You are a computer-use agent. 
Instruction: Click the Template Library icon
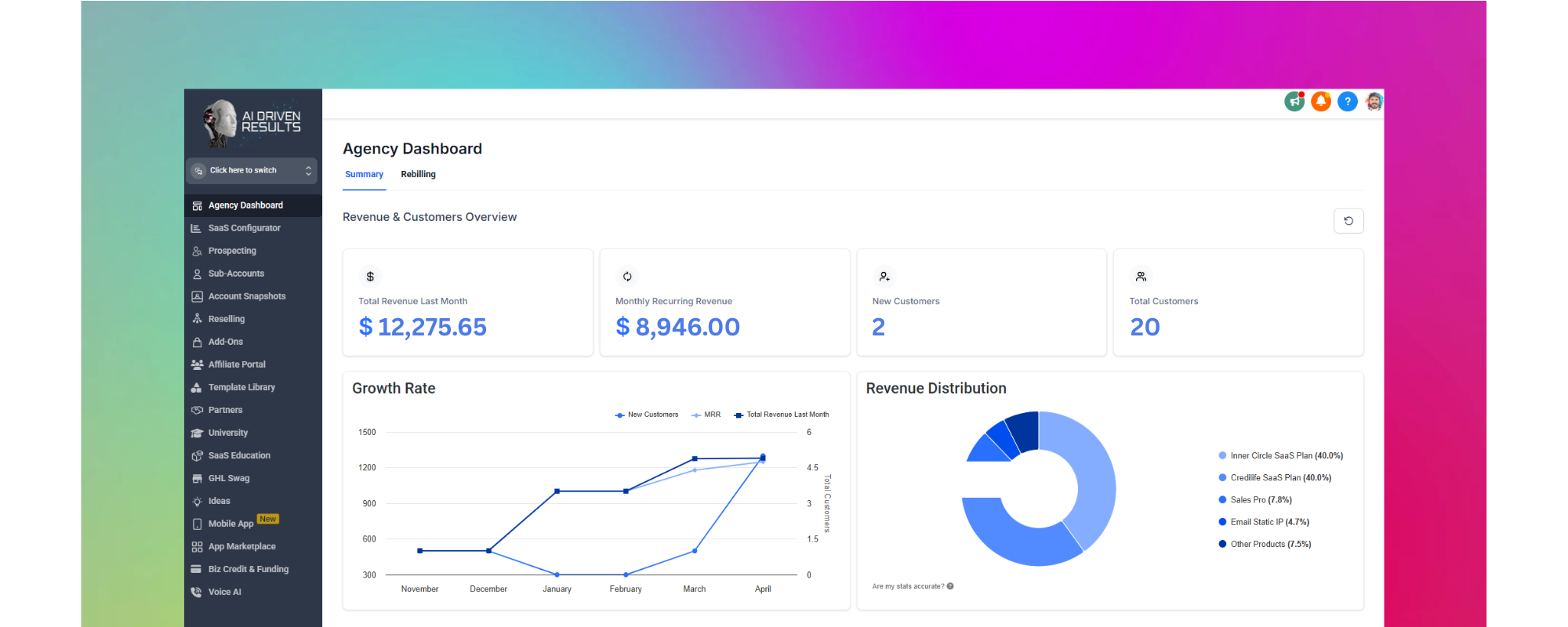point(198,387)
